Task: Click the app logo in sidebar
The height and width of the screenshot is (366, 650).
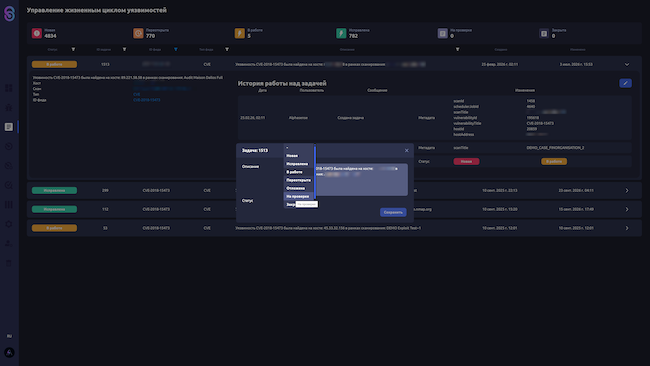Action: tap(9, 13)
